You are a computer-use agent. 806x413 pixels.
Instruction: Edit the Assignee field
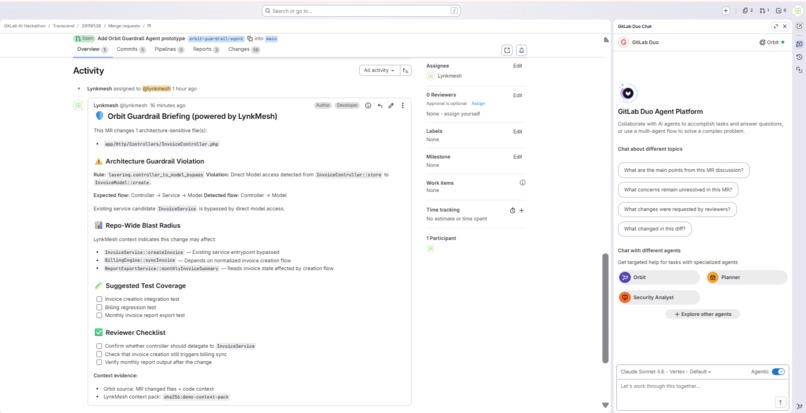(518, 66)
